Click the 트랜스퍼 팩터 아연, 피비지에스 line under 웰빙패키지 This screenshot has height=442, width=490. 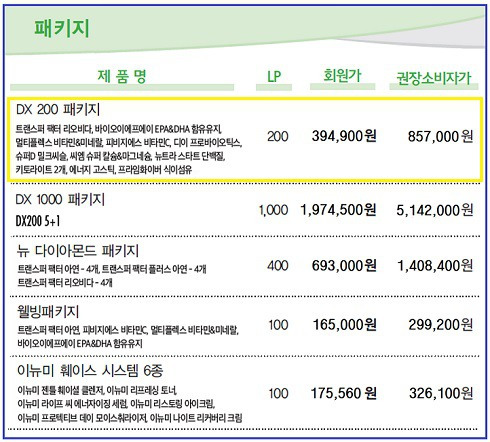[x=128, y=330]
